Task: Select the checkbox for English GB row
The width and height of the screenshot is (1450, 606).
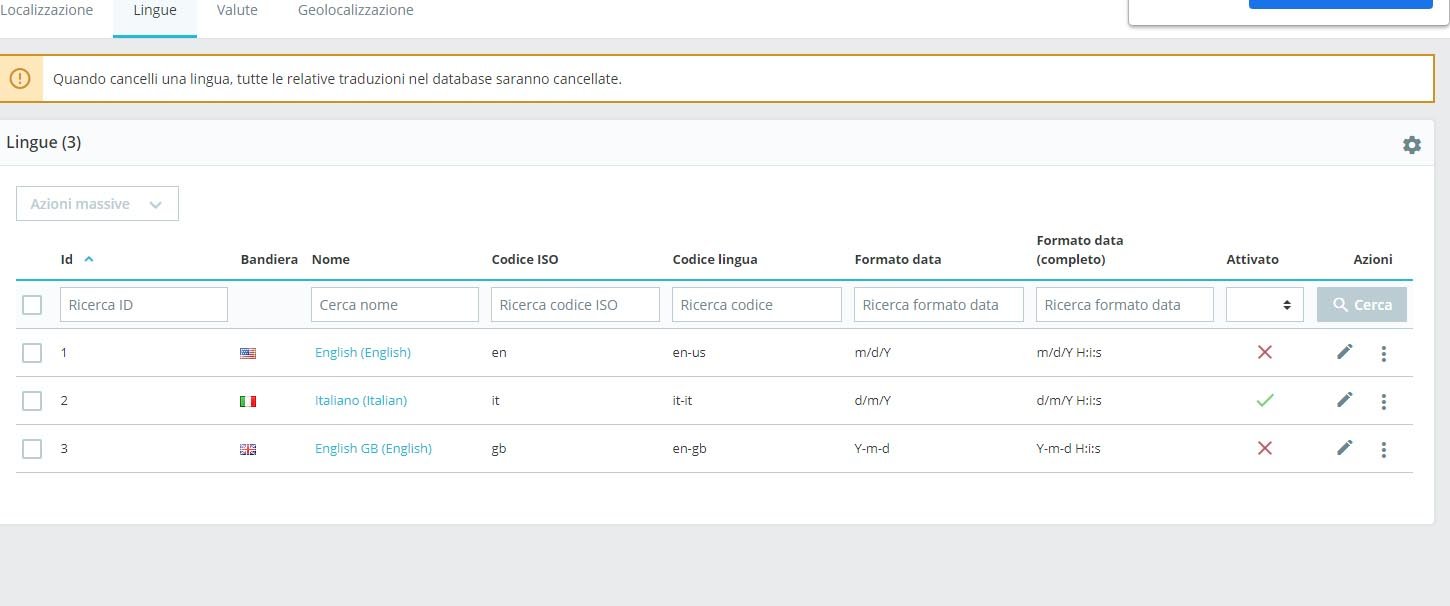Action: [32, 449]
